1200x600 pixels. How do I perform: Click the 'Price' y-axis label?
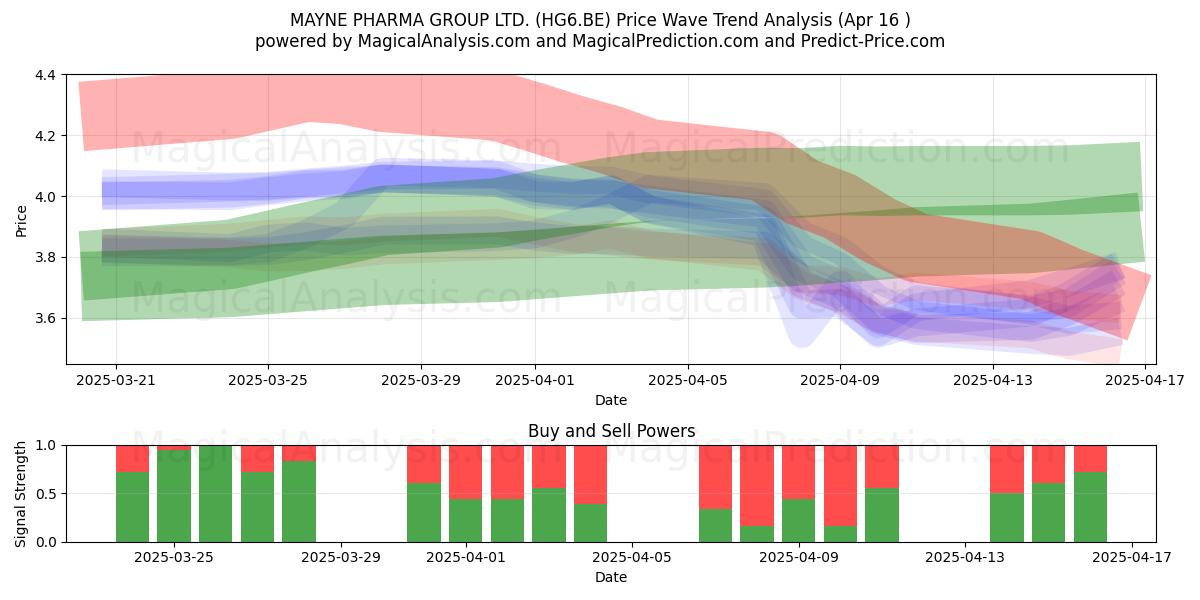(x=22, y=220)
